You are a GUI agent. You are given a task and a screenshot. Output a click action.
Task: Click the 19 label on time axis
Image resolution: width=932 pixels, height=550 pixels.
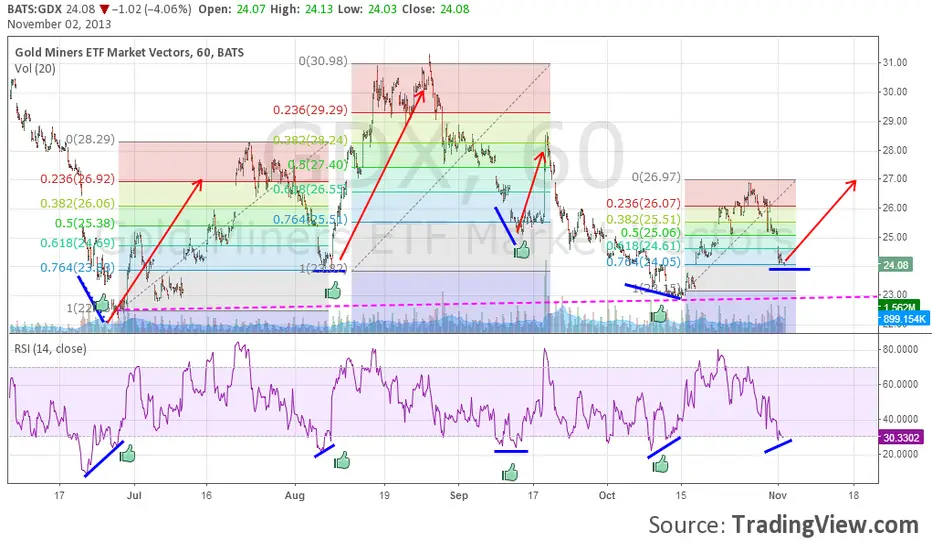[384, 495]
